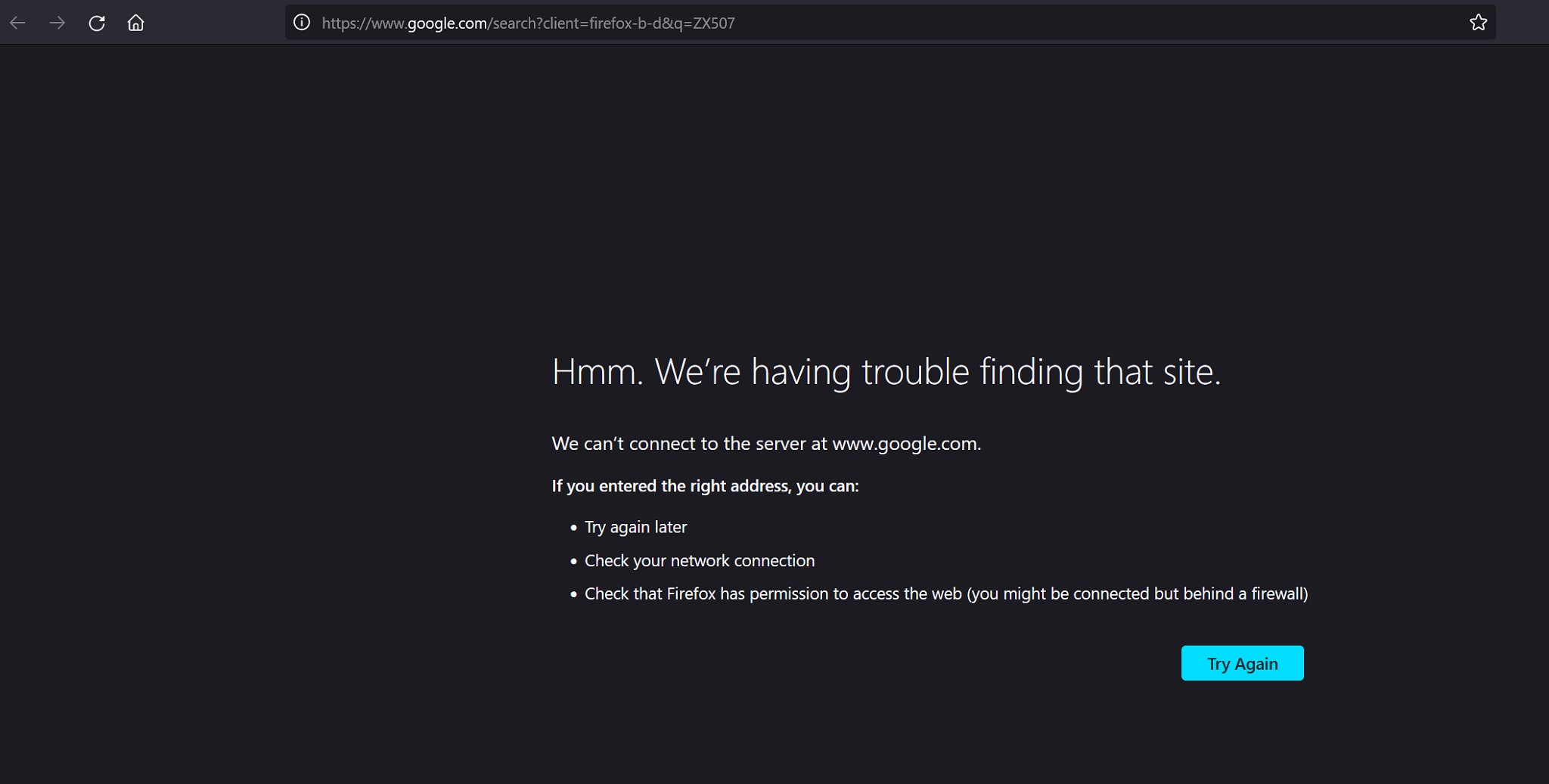The image size is (1549, 784).
Task: Bookmark this page with the star
Action: pyautogui.click(x=1478, y=23)
